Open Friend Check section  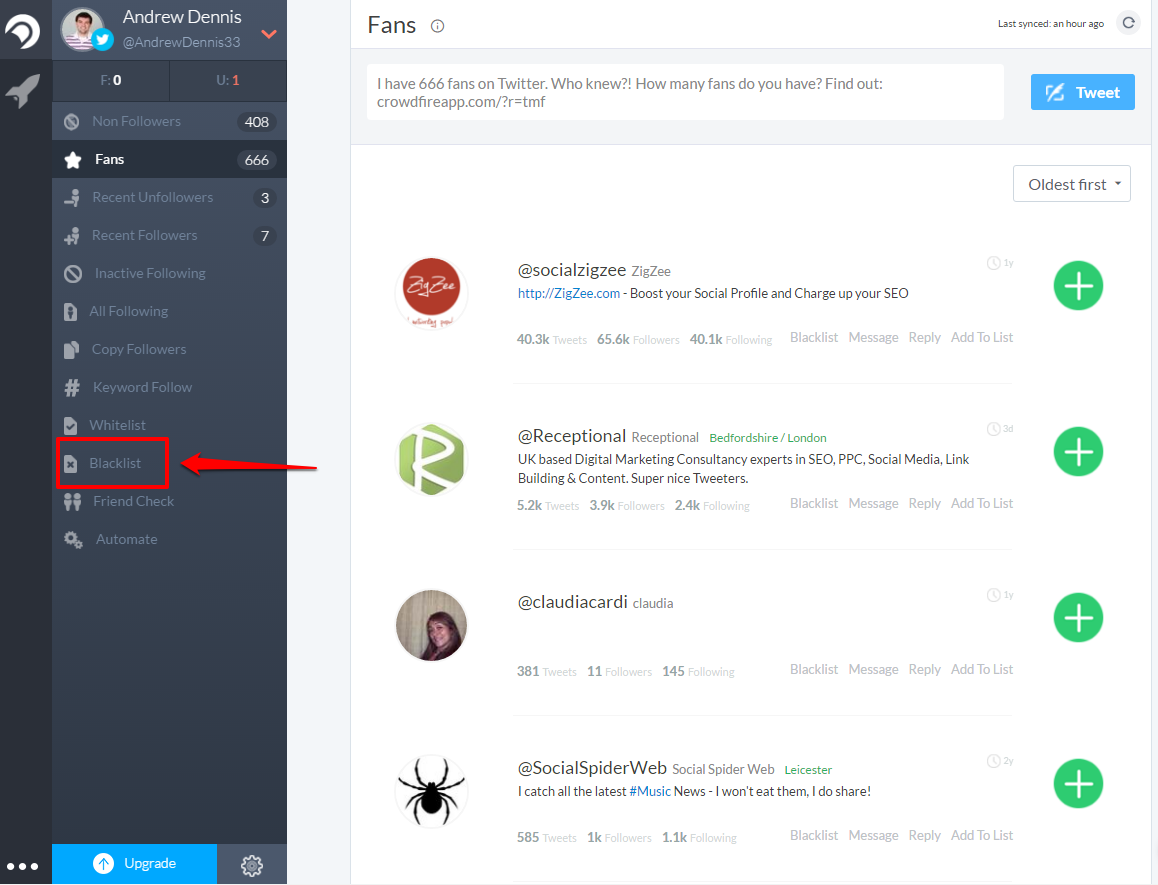[169, 502]
